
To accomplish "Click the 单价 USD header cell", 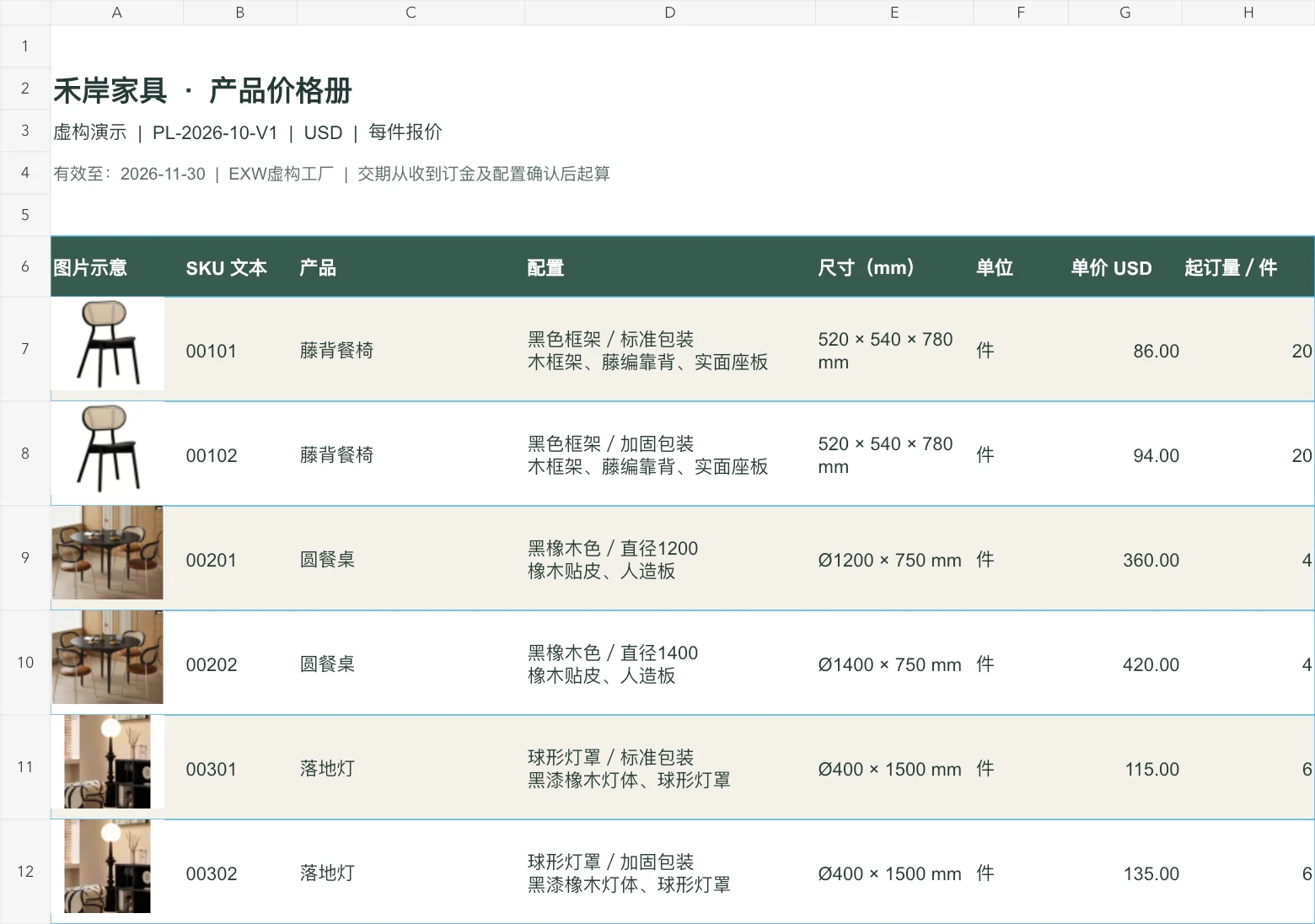I will click(x=1125, y=267).
